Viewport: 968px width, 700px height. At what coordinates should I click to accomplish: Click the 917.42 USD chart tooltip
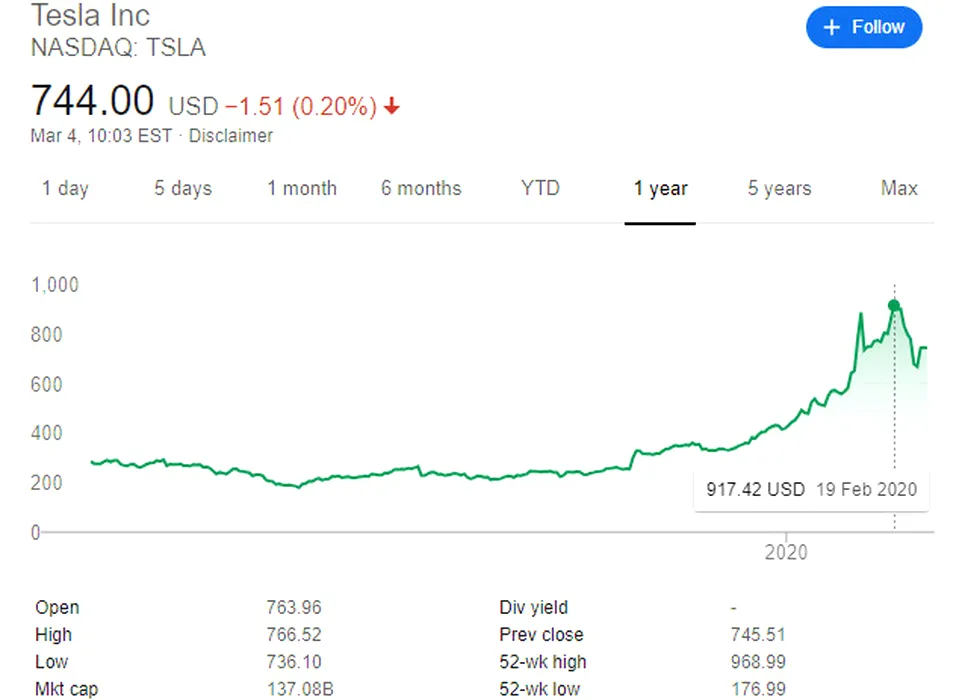[811, 489]
